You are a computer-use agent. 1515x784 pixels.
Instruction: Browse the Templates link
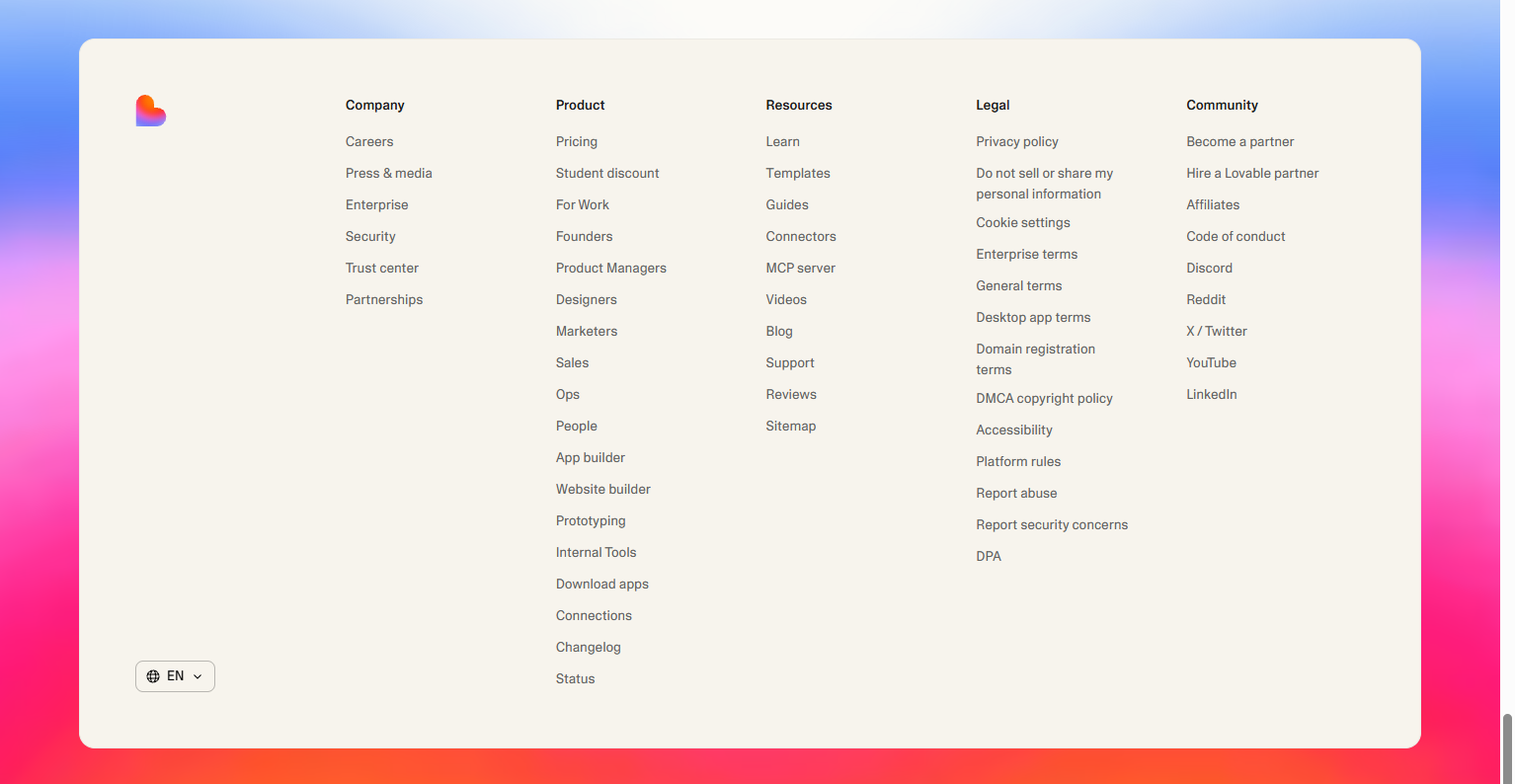(x=798, y=174)
